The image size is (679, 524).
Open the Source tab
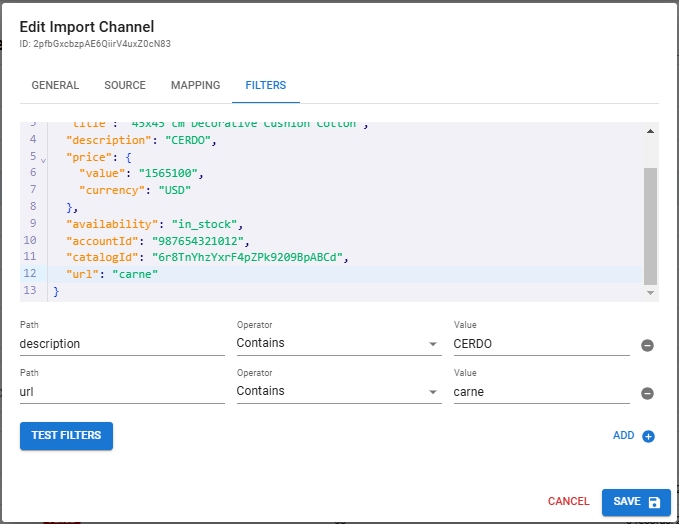pos(125,86)
